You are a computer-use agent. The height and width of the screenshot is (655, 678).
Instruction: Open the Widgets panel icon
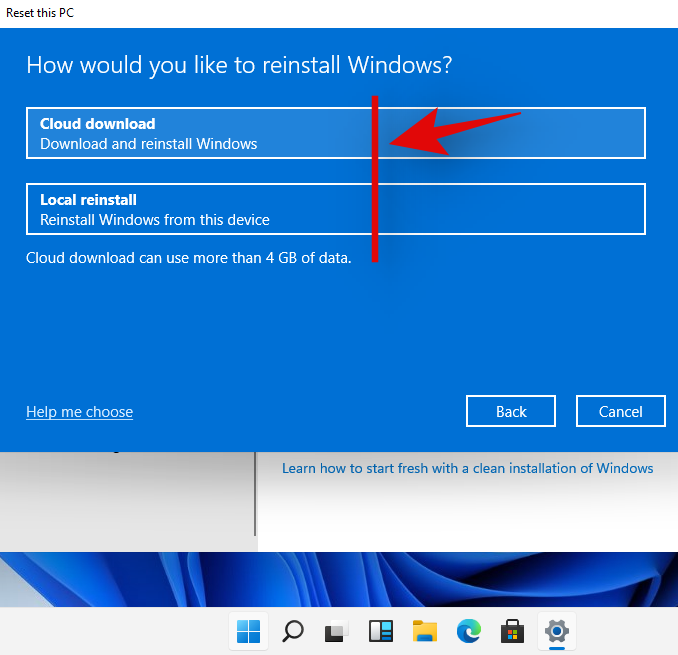(381, 631)
